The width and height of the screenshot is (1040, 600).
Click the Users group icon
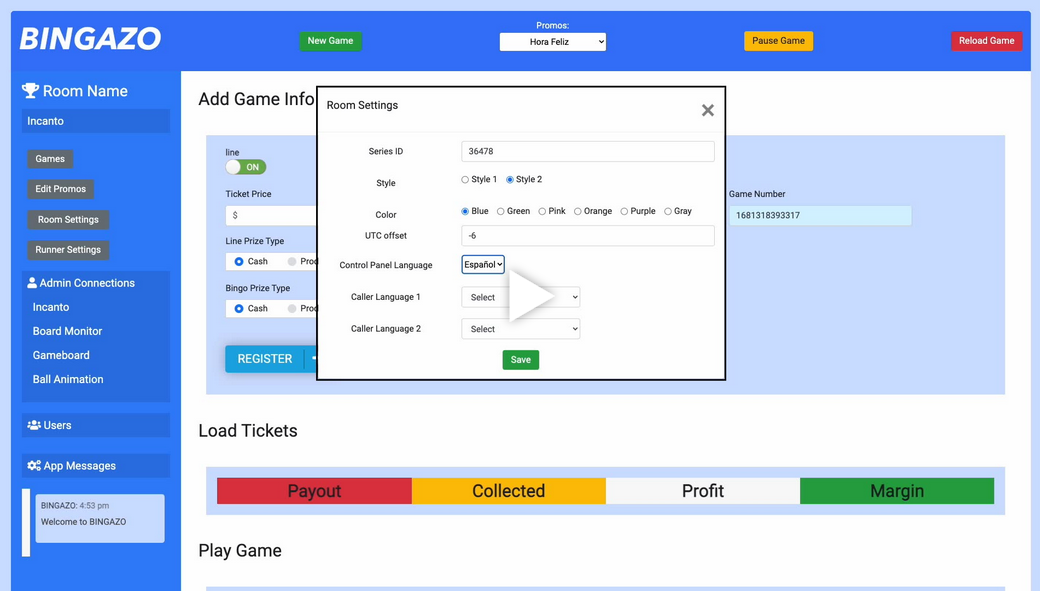pyautogui.click(x=34, y=425)
